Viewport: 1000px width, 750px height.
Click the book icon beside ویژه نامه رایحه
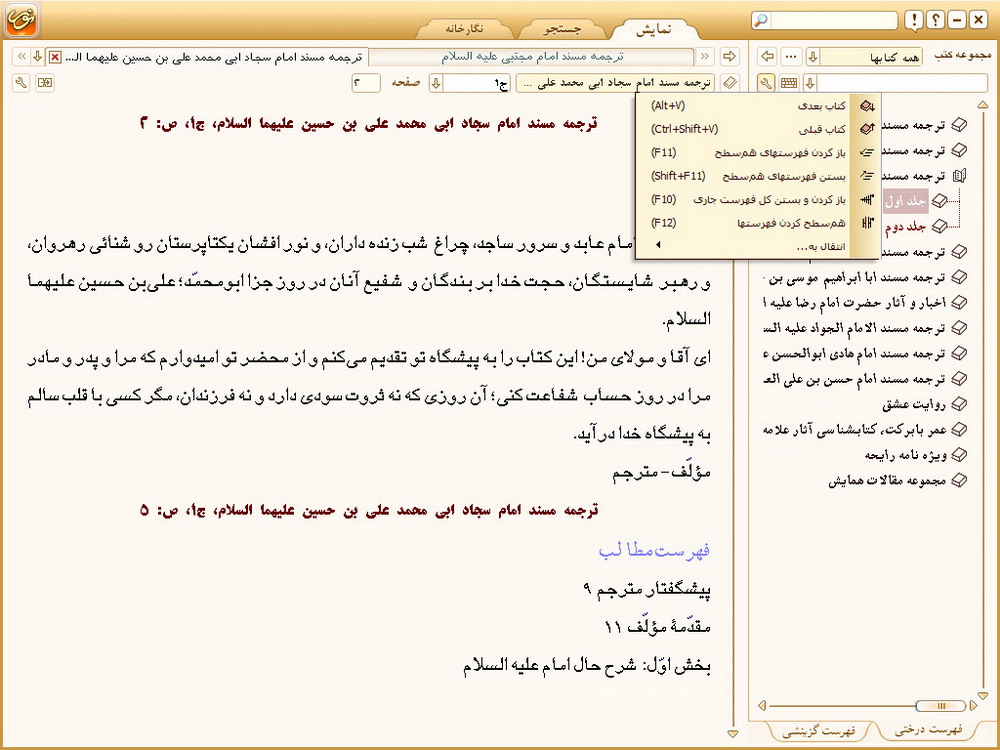tap(959, 455)
